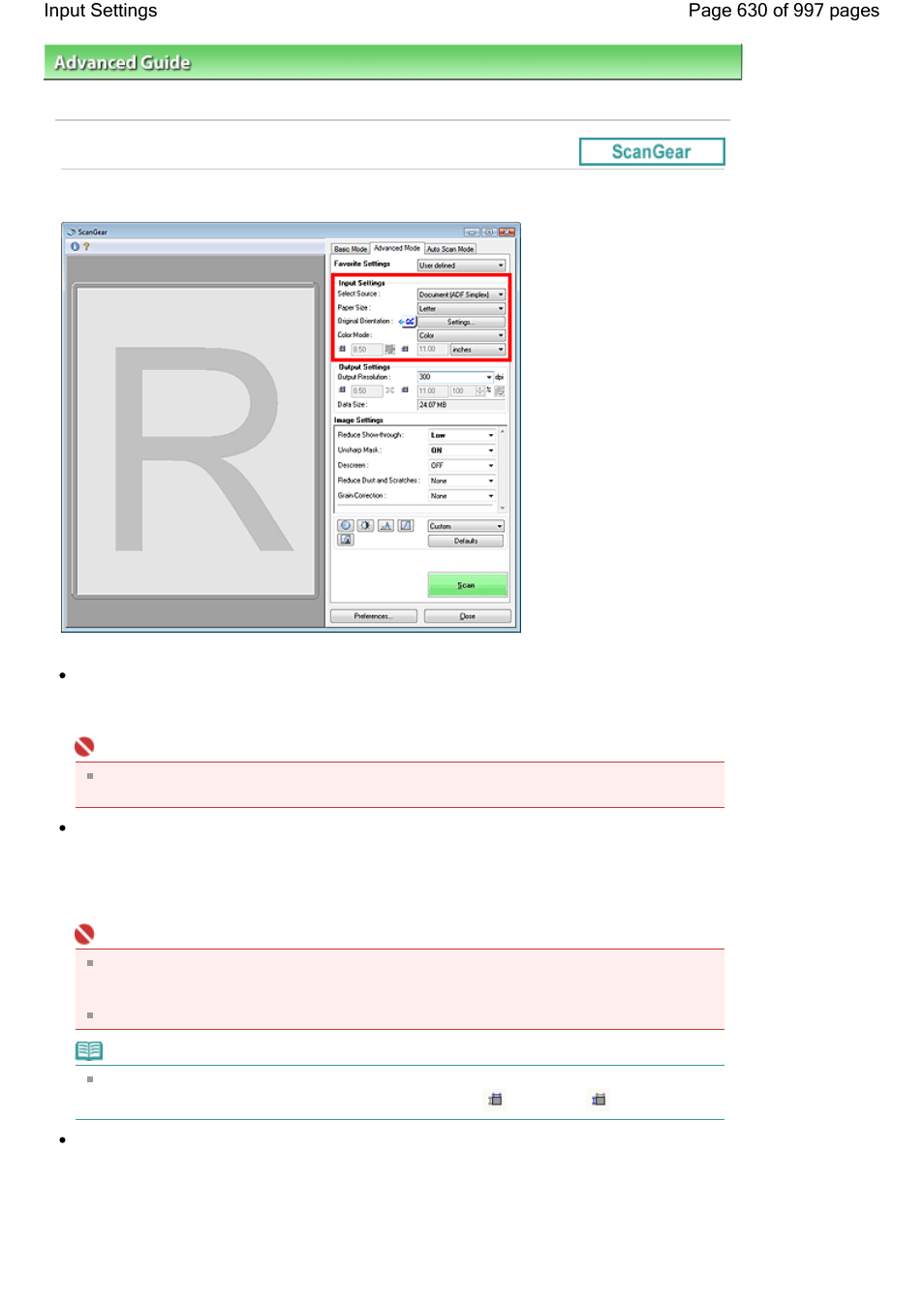Minimize the ScanGear window

click(x=472, y=233)
